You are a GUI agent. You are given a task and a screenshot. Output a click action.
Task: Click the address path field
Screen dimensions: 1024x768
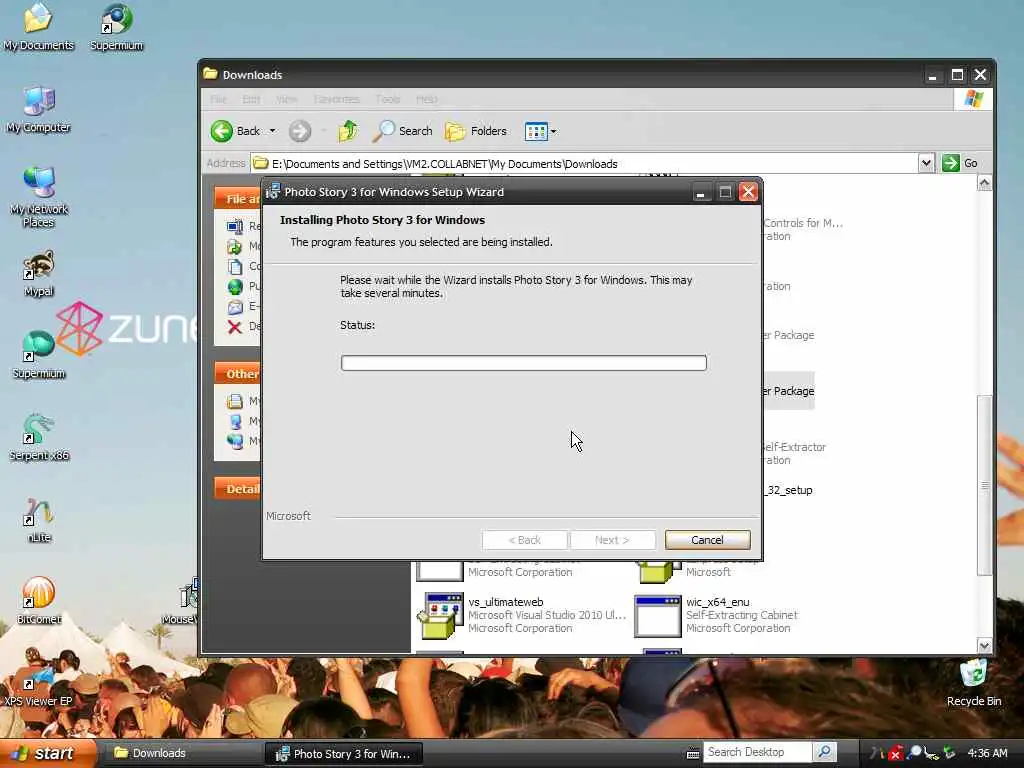pos(584,163)
